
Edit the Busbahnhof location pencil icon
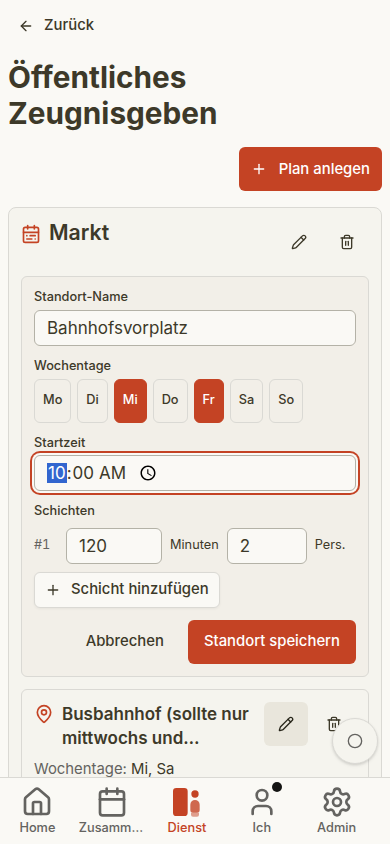coord(286,724)
